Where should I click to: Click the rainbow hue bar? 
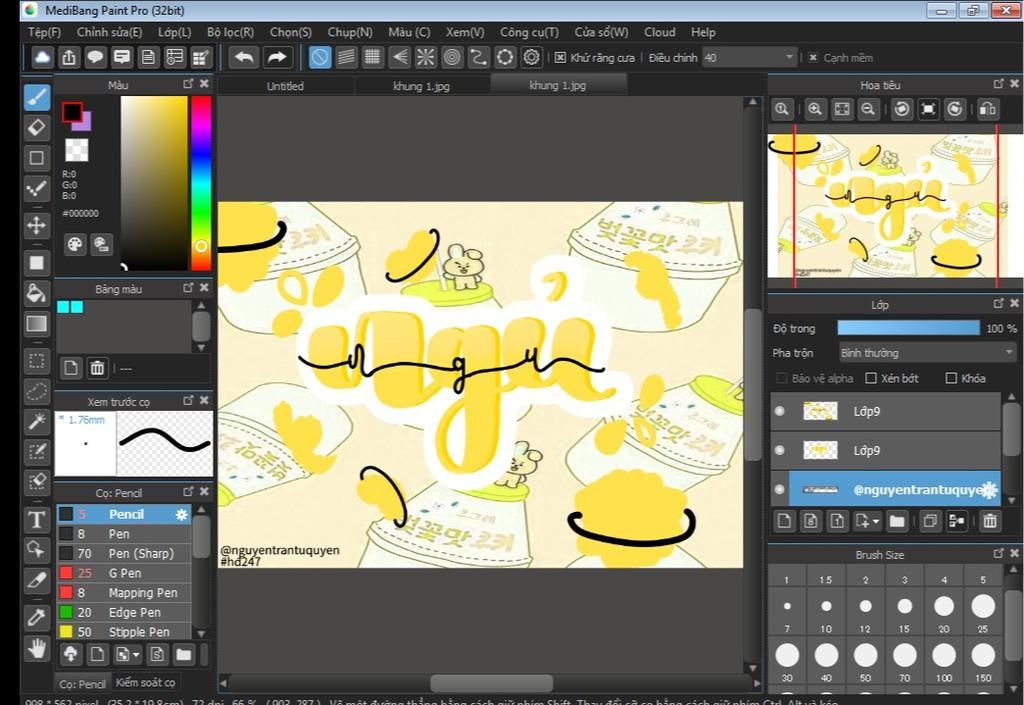(x=201, y=183)
